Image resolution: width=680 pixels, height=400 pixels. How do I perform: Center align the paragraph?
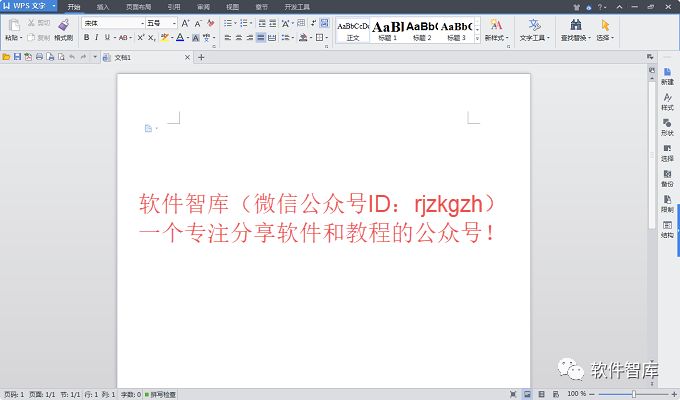pos(239,38)
